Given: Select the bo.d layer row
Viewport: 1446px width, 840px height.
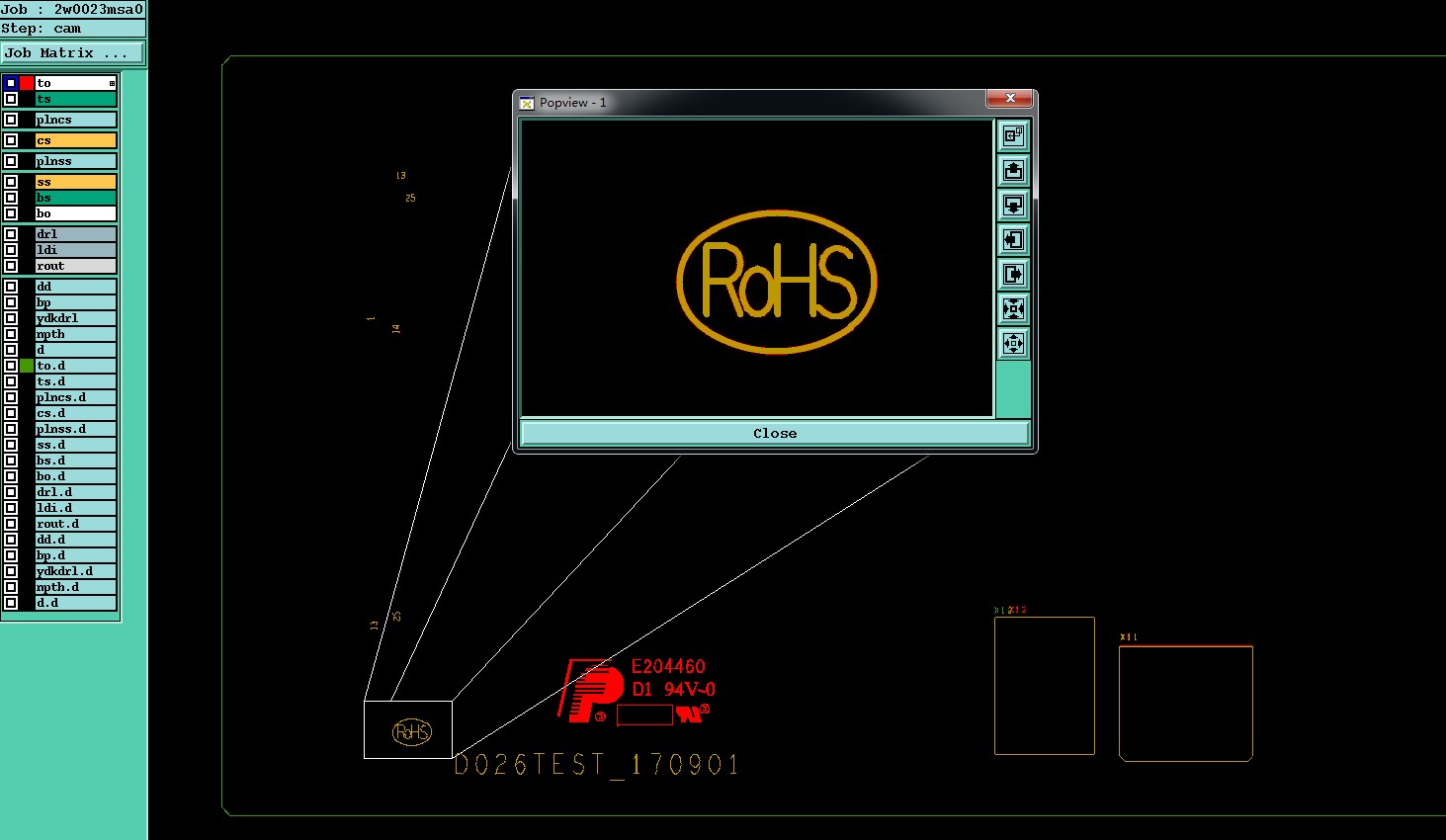Looking at the screenshot, I should point(76,476).
